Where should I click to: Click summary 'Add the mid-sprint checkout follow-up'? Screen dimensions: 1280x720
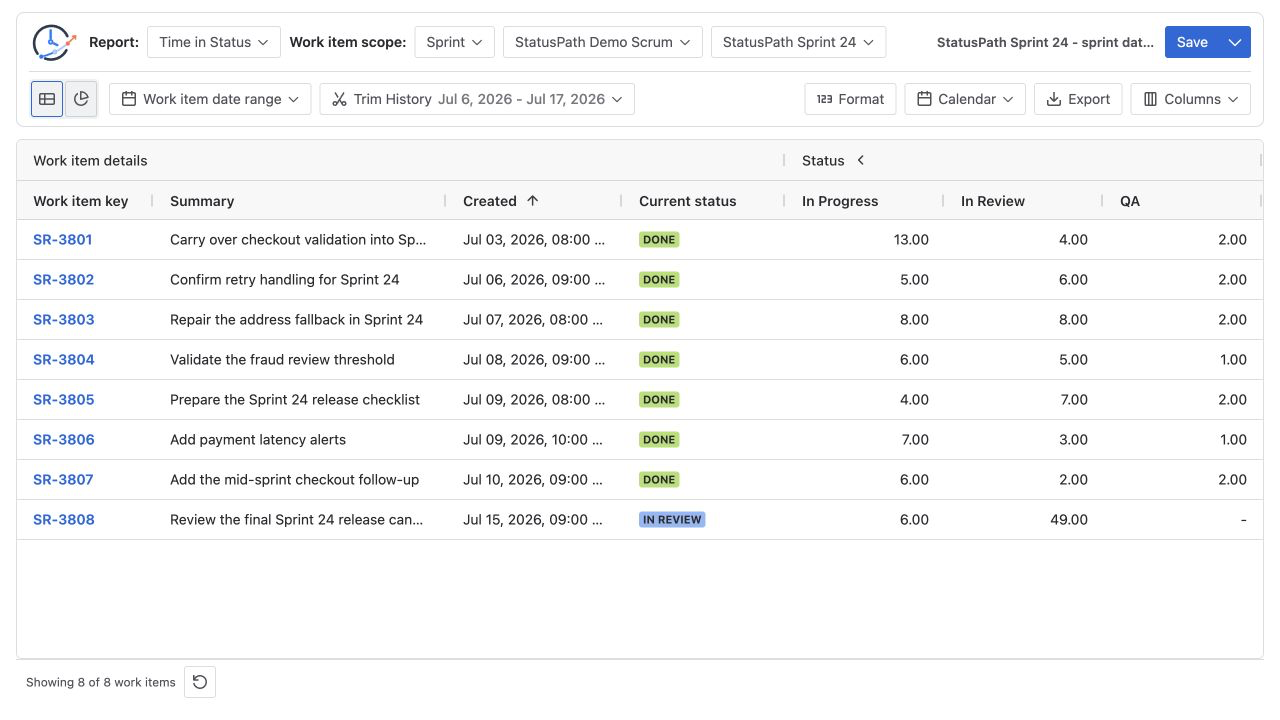[x=295, y=480]
